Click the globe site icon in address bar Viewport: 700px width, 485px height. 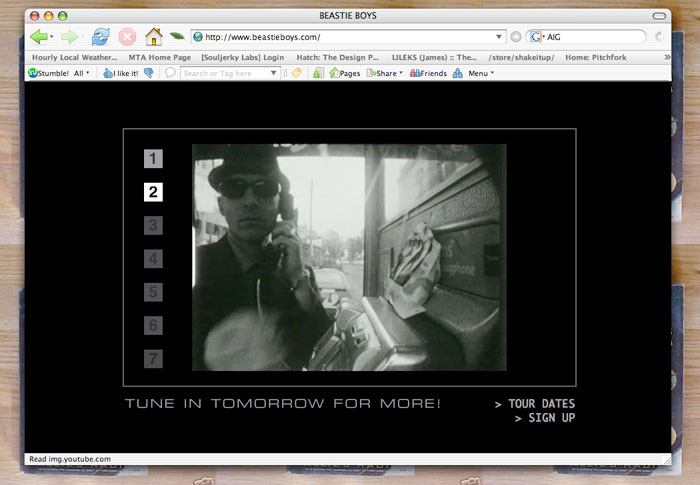tap(198, 37)
